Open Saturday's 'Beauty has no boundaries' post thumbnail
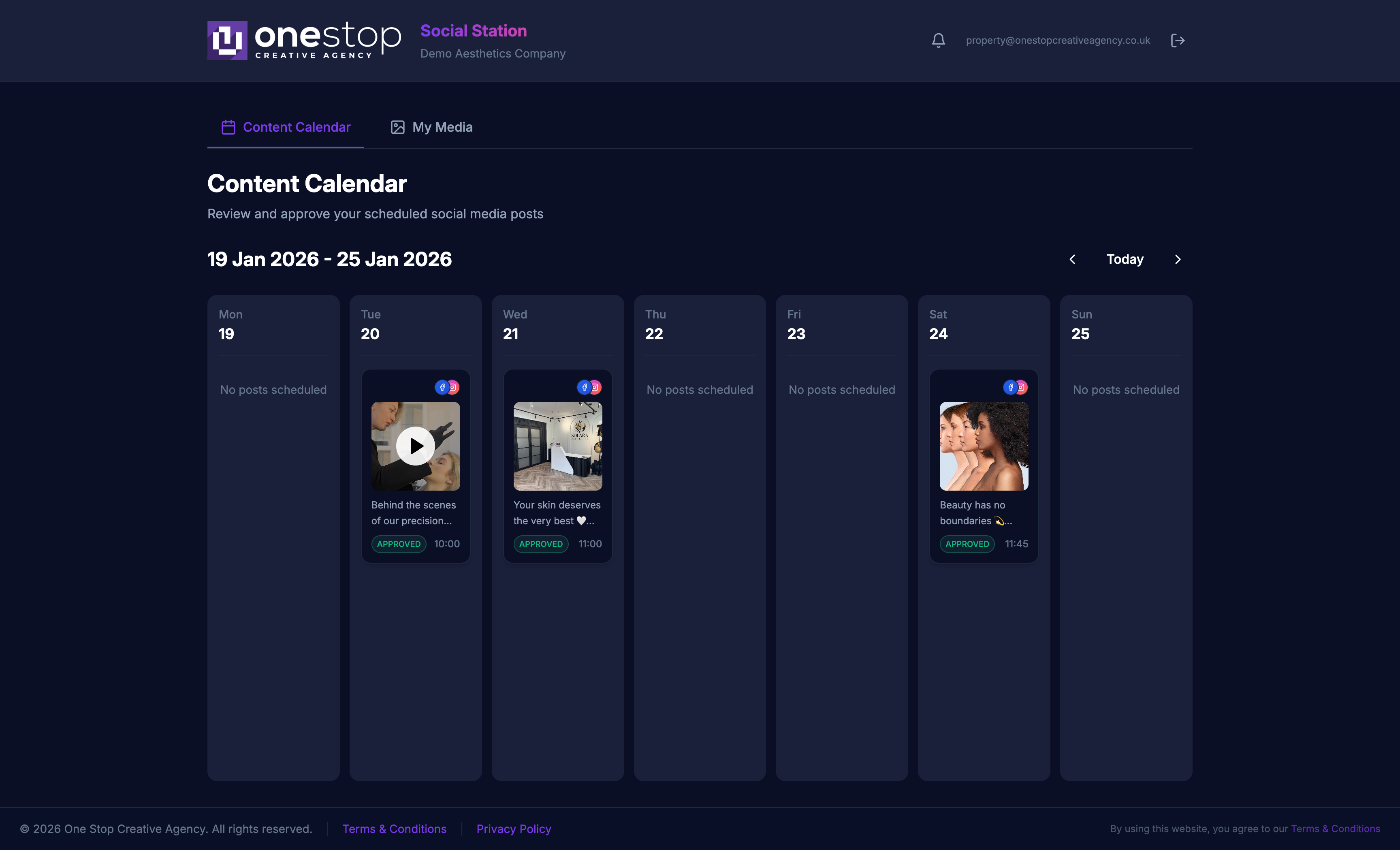The height and width of the screenshot is (850, 1400). pyautogui.click(x=984, y=446)
